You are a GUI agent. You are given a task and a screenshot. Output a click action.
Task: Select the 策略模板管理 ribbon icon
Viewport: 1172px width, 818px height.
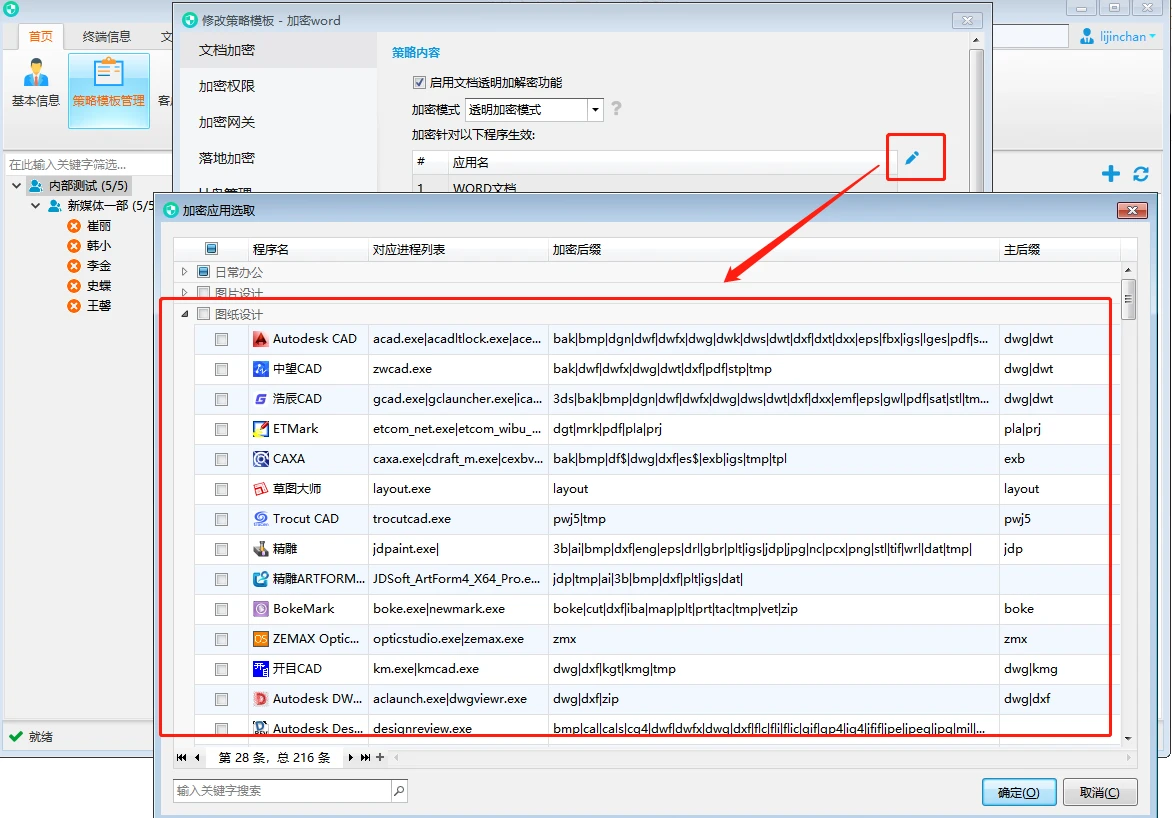point(109,90)
